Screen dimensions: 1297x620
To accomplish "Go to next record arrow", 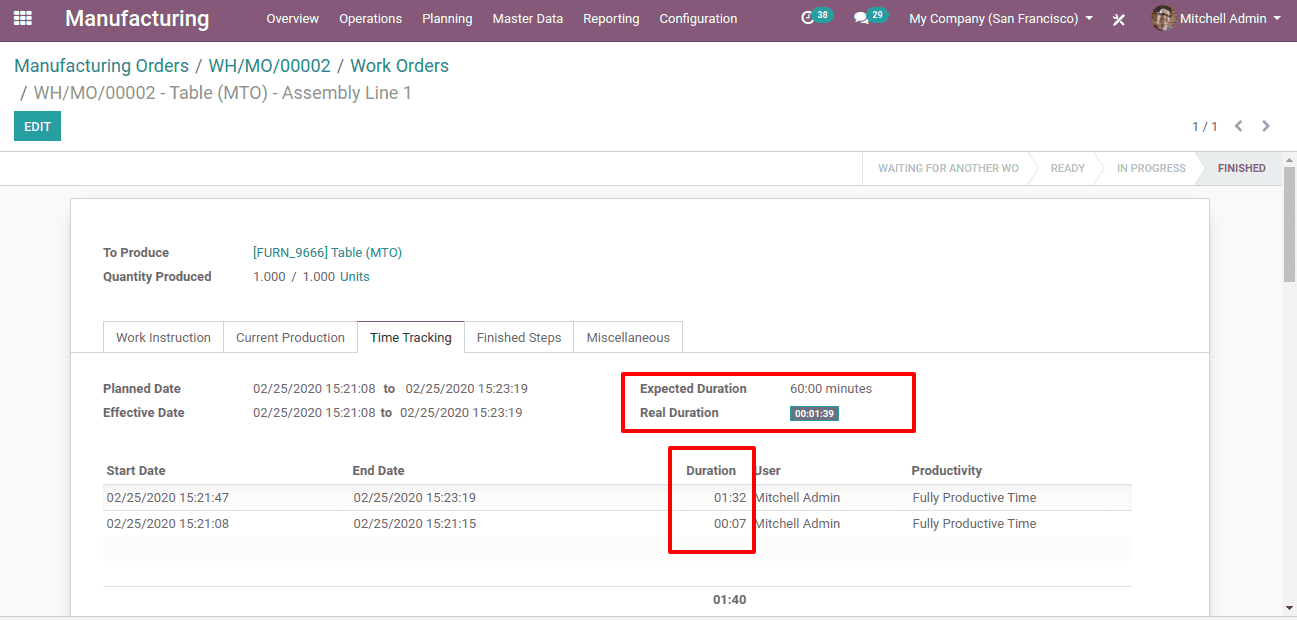I will pyautogui.click(x=1266, y=126).
